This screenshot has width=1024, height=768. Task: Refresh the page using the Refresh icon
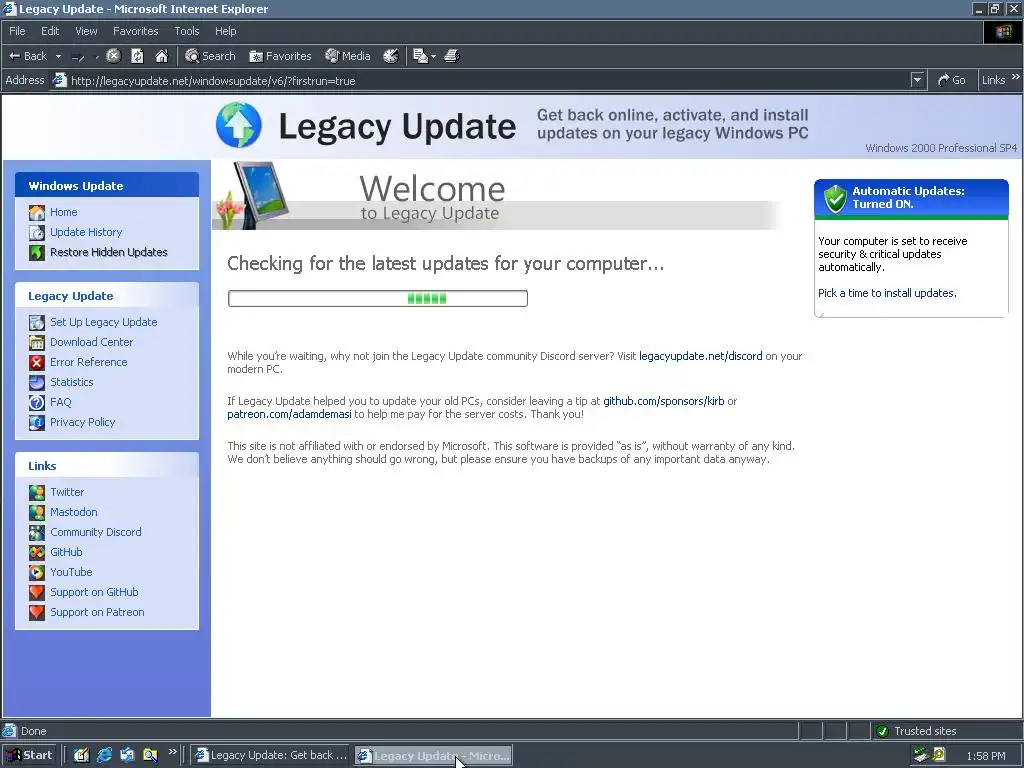pyautogui.click(x=137, y=56)
